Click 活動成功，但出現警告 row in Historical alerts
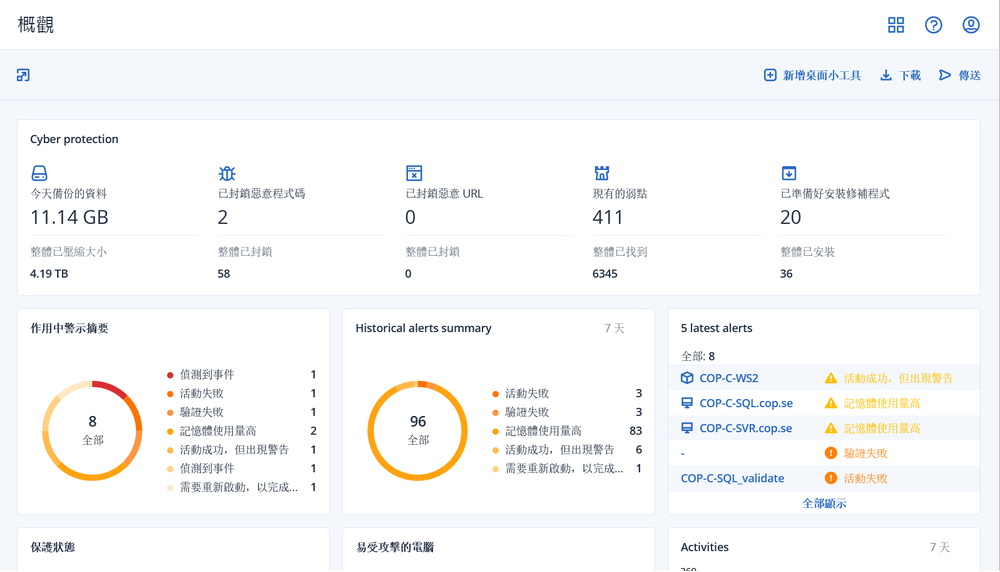Image resolution: width=1000 pixels, height=572 pixels. 567,450
